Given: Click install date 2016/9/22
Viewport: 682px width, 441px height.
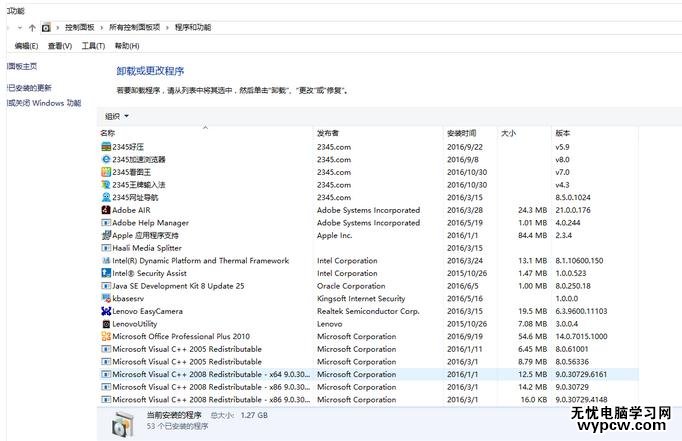Looking at the screenshot, I should [x=465, y=147].
